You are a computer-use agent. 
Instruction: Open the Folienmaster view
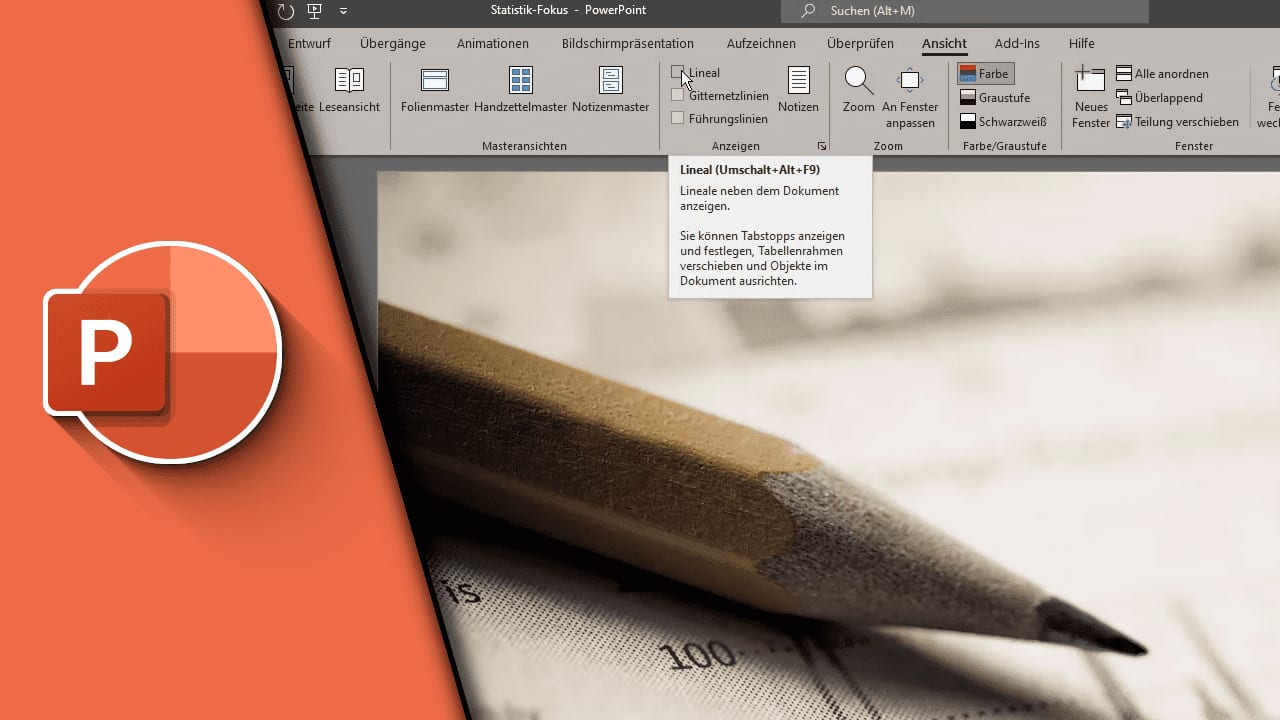[x=435, y=90]
